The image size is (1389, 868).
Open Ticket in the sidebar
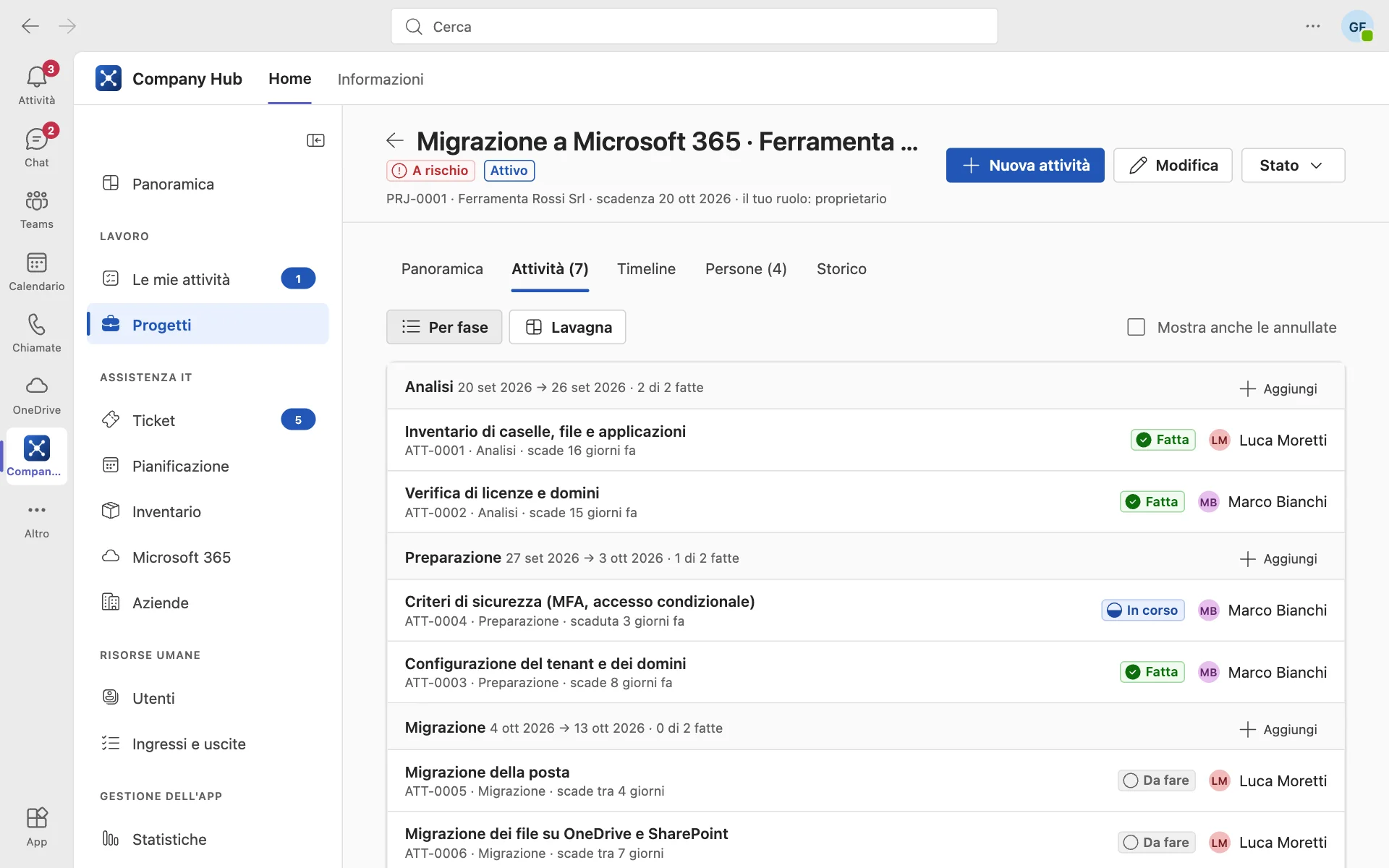[208, 420]
